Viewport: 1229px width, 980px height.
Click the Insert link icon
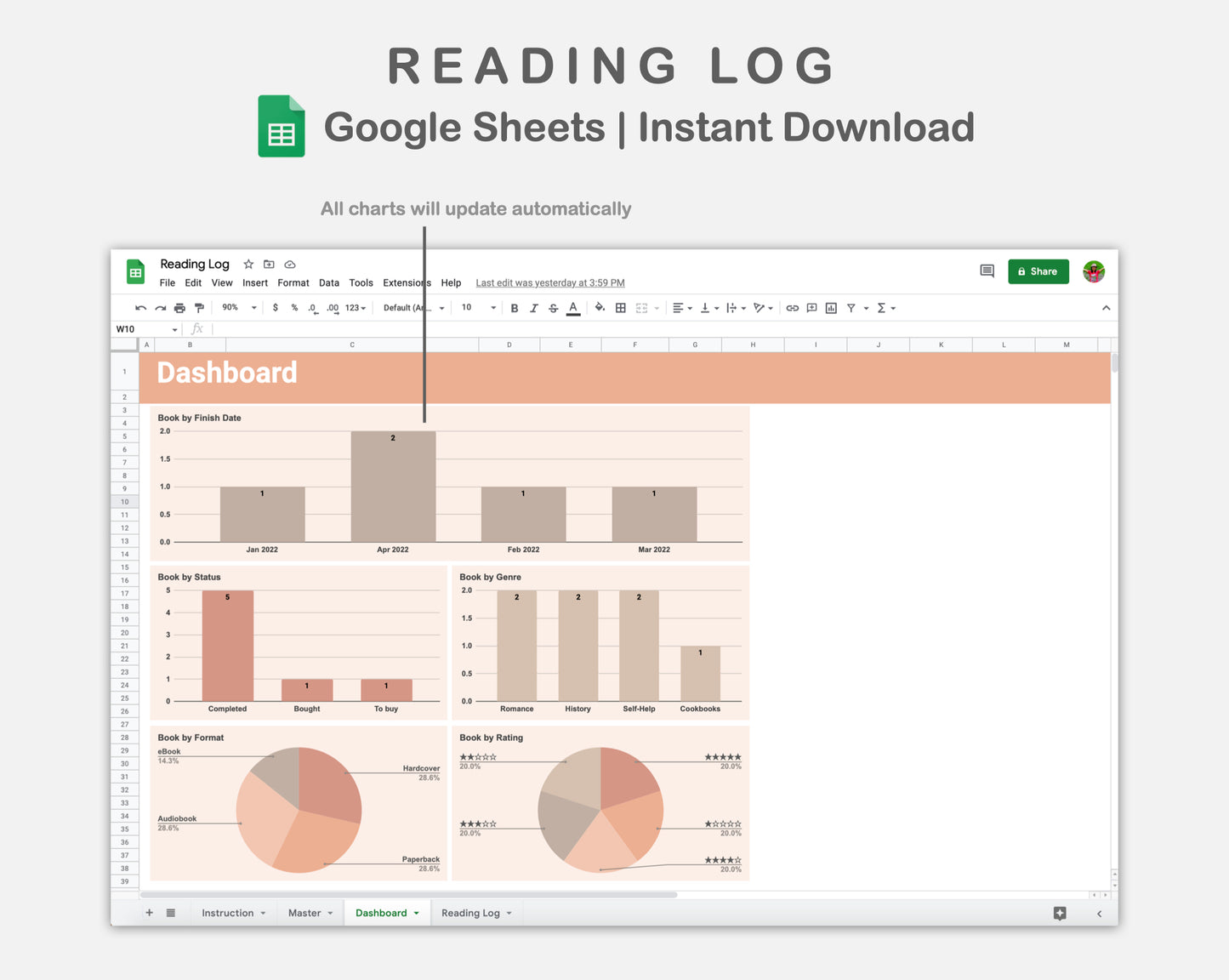point(791,307)
